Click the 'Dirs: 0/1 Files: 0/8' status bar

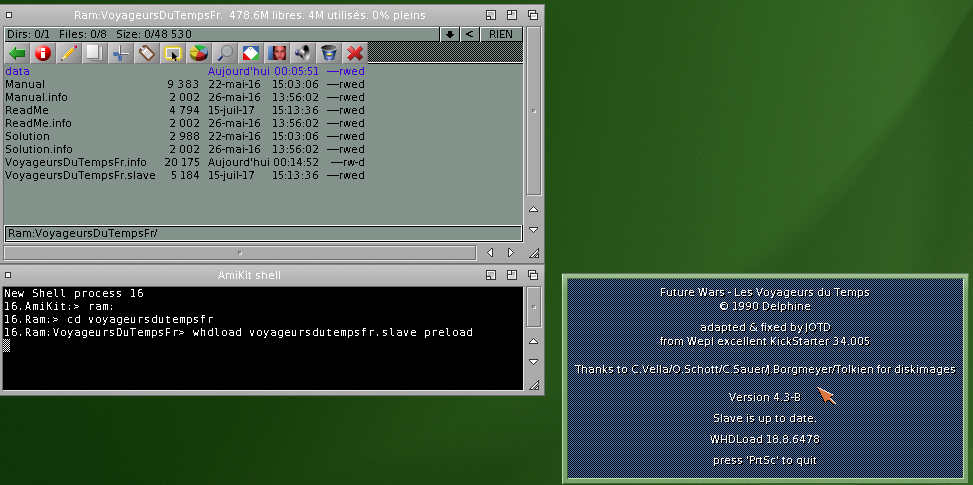(222, 34)
